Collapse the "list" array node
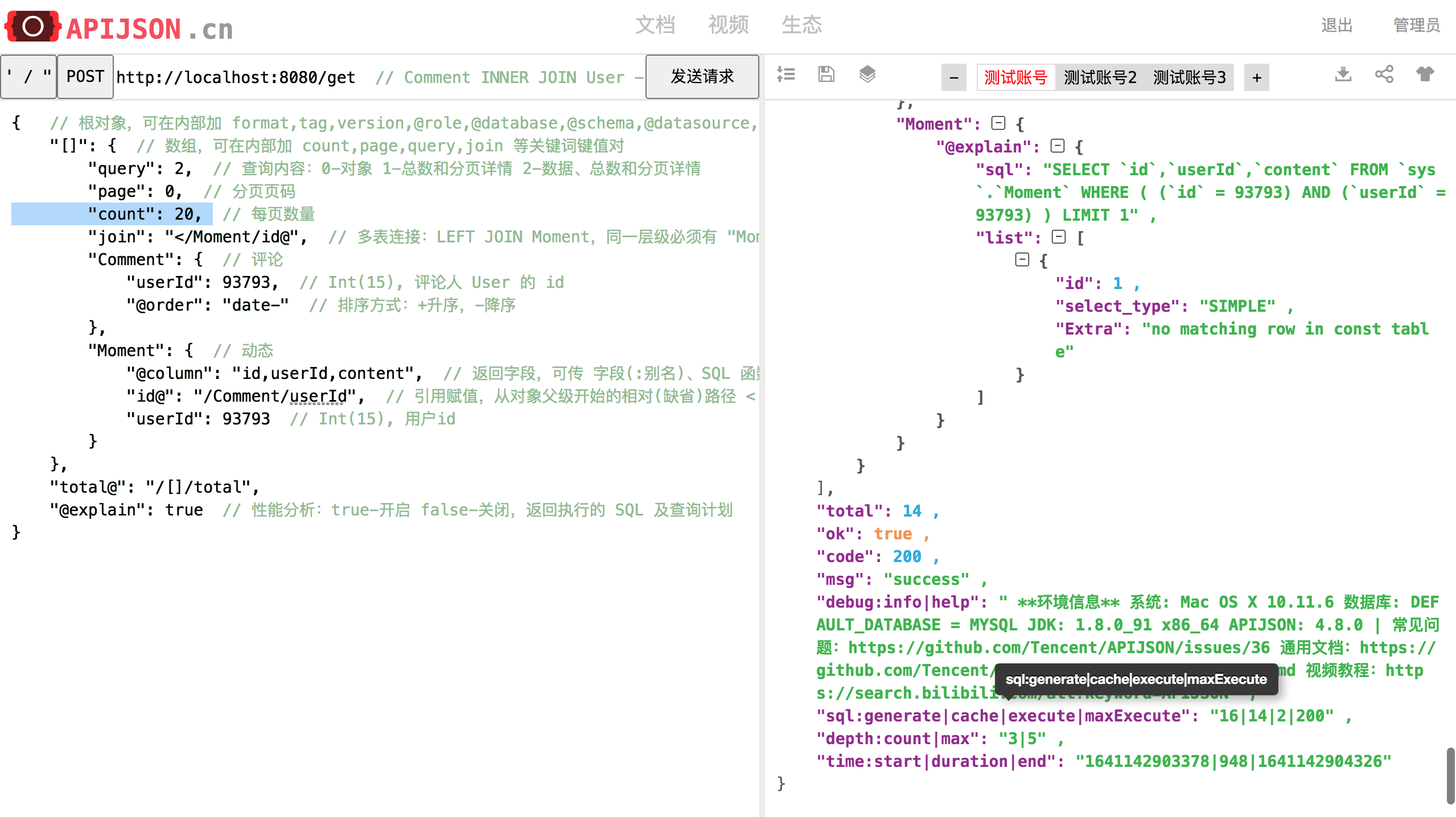The image size is (1456, 817). [x=1059, y=237]
